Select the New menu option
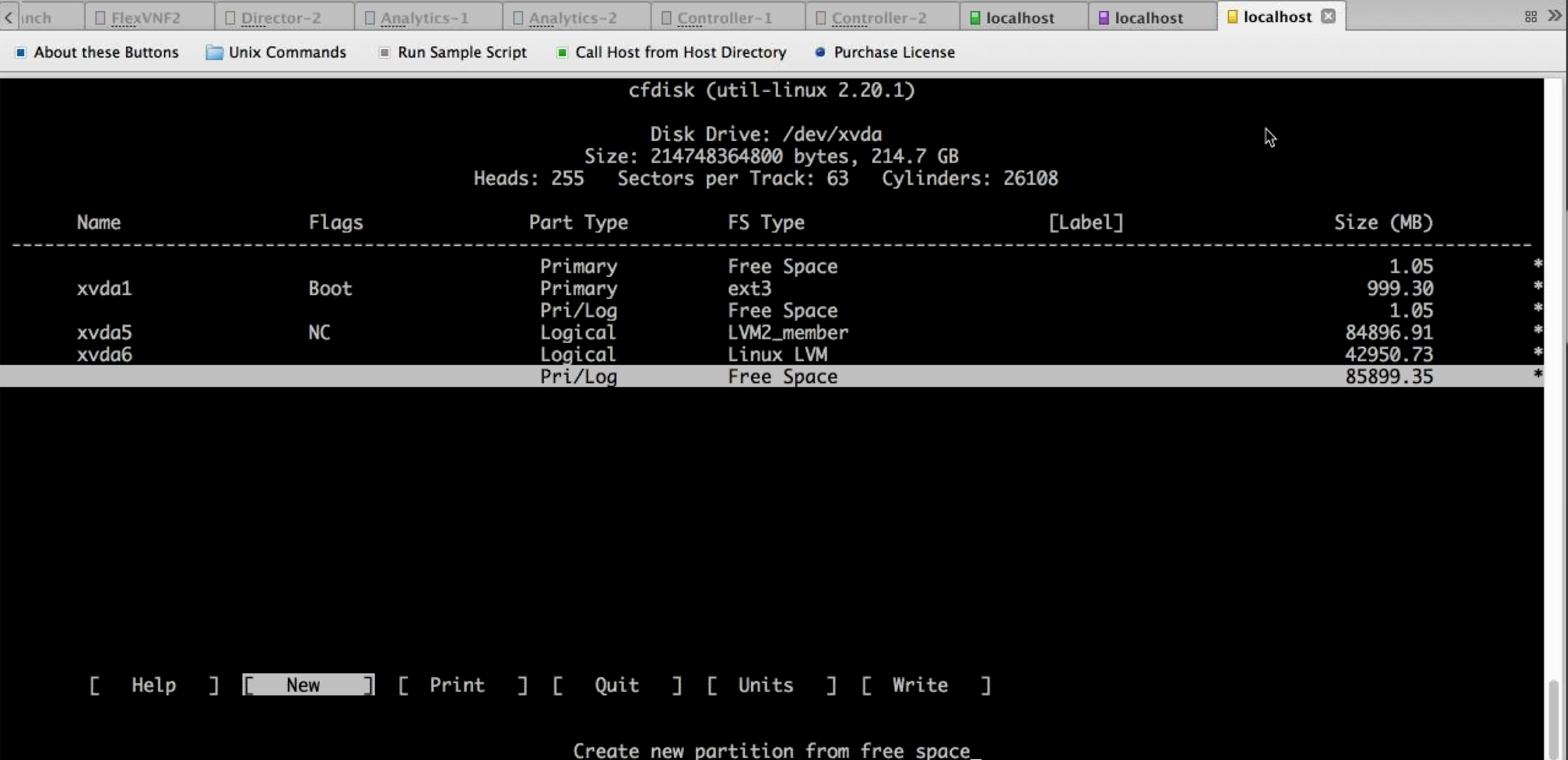The image size is (1568, 760). tap(304, 685)
